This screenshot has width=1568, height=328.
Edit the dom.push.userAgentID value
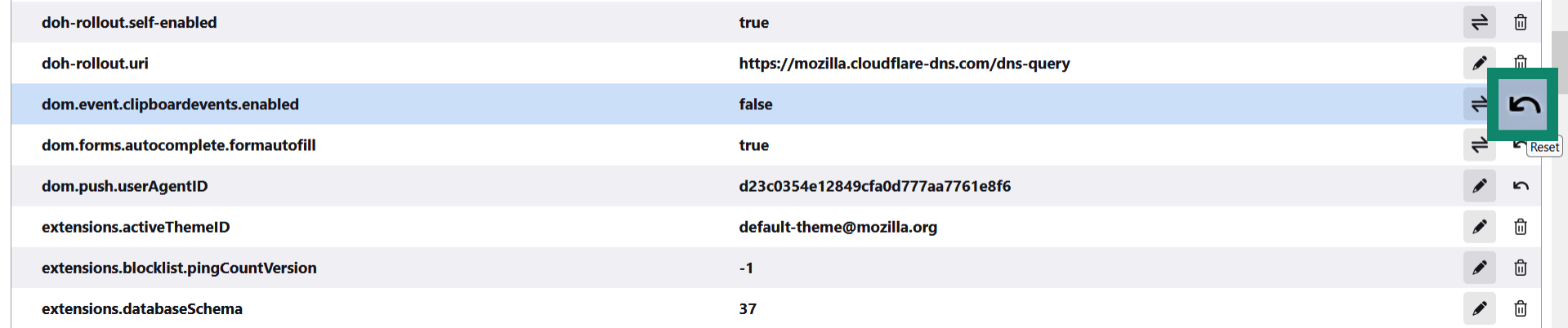point(1479,186)
